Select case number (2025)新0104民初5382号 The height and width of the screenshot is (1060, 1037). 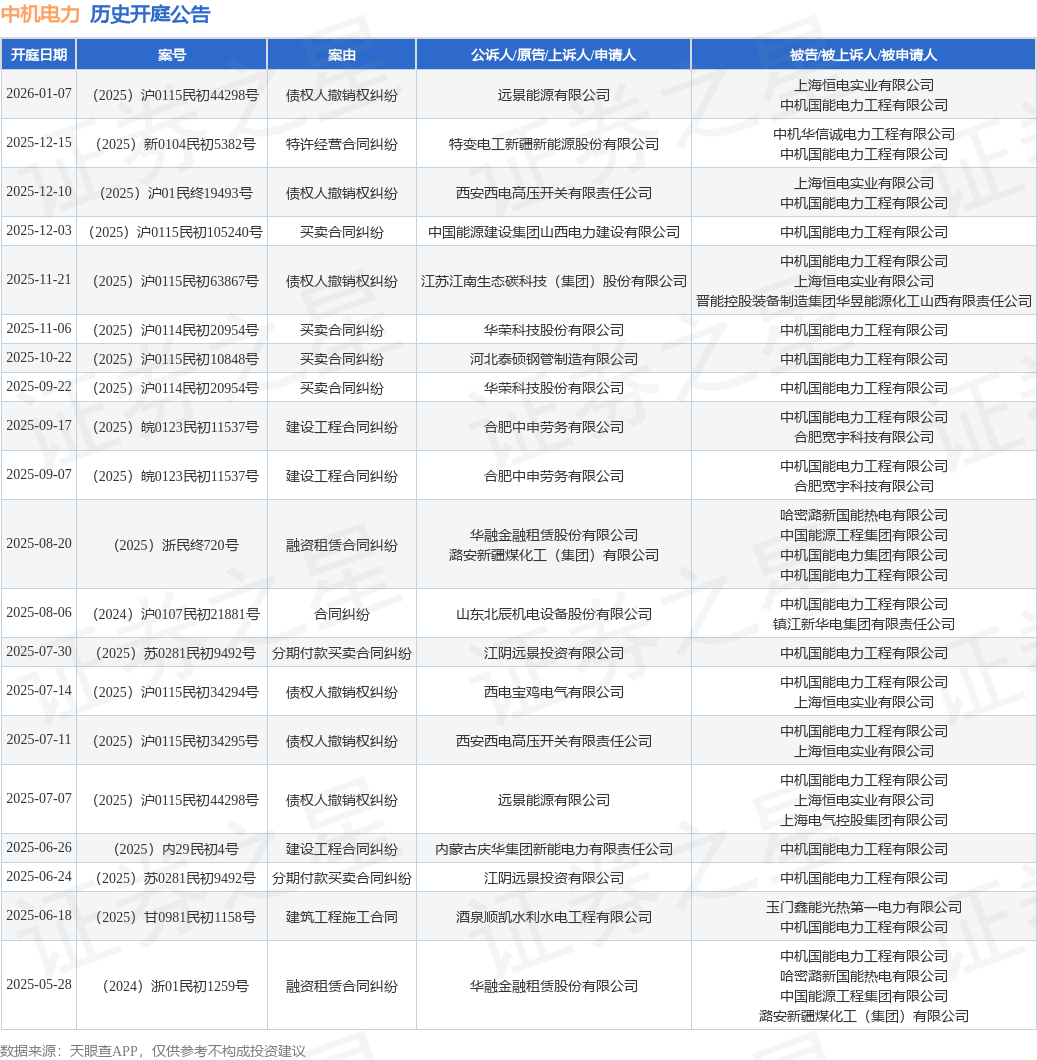click(x=176, y=145)
